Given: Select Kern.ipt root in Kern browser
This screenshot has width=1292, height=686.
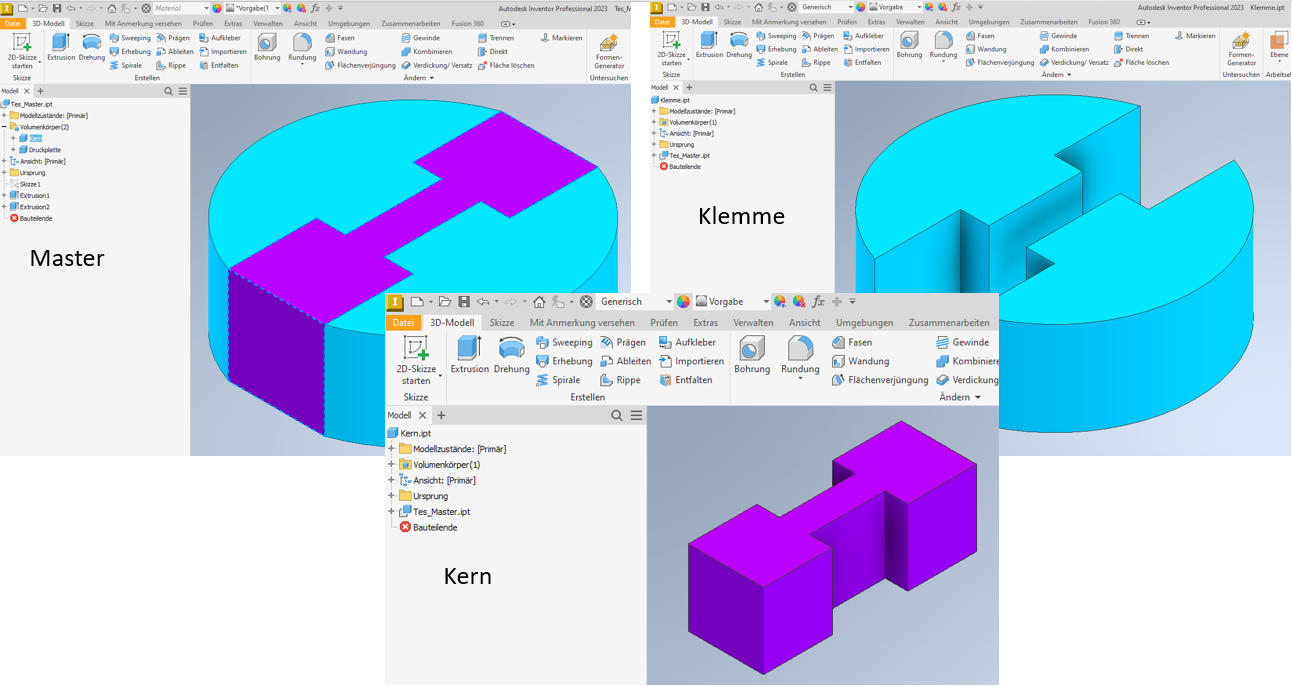Looking at the screenshot, I should click(409, 433).
